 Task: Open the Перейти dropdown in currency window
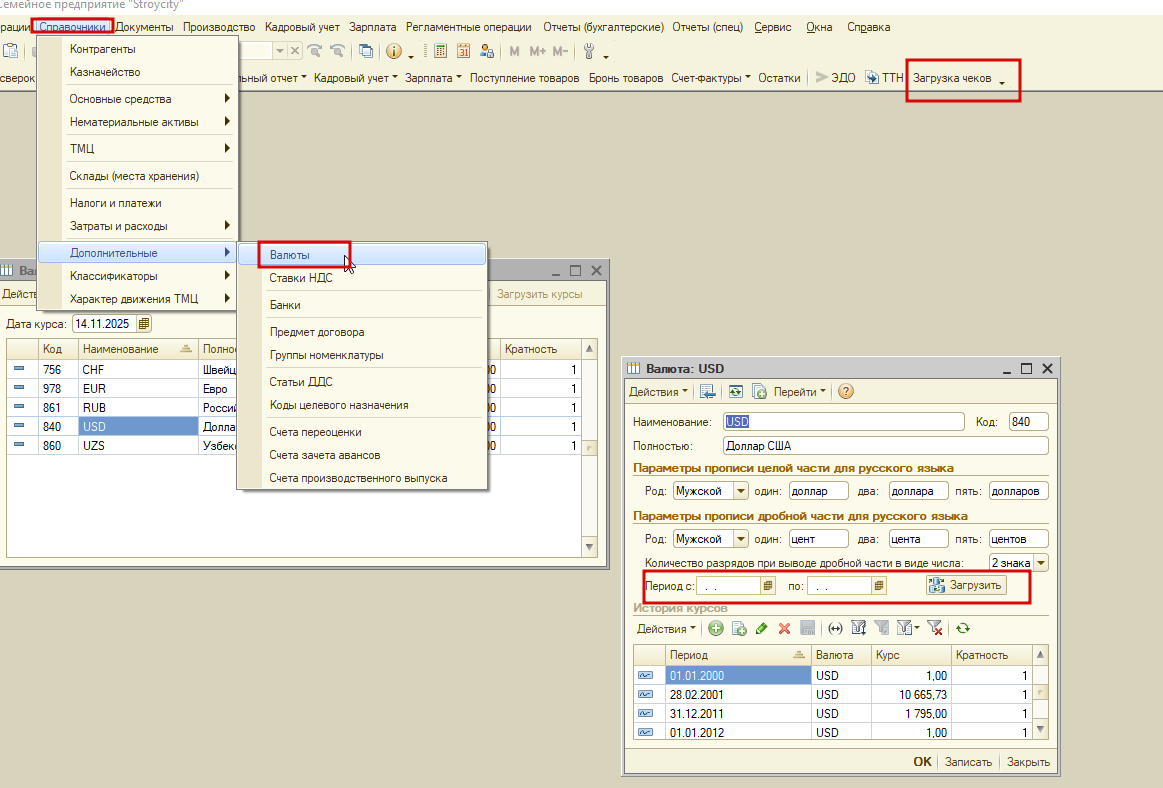tap(800, 392)
